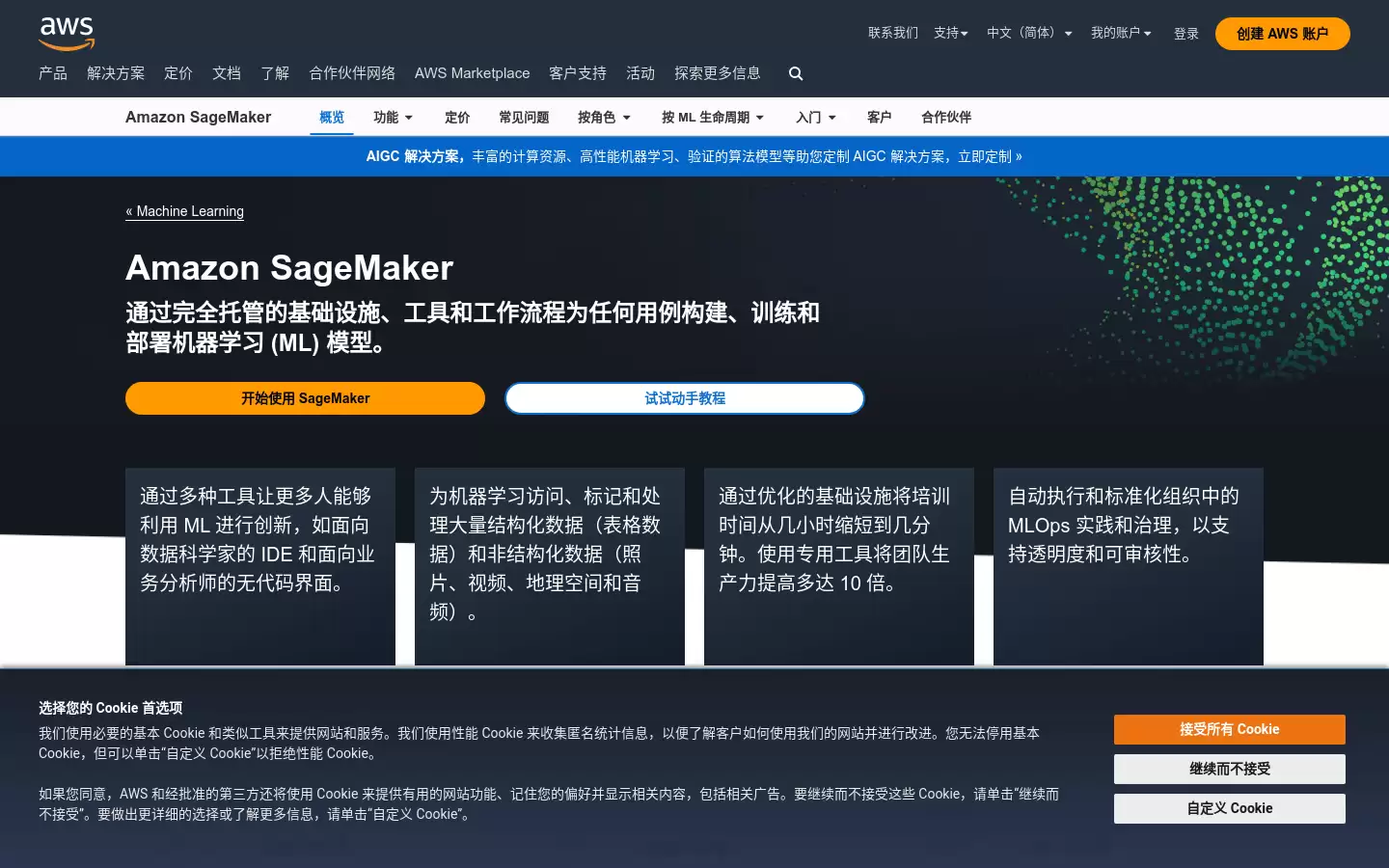Image resolution: width=1389 pixels, height=868 pixels.
Task: Expand the 入门 dropdown
Action: tap(816, 117)
